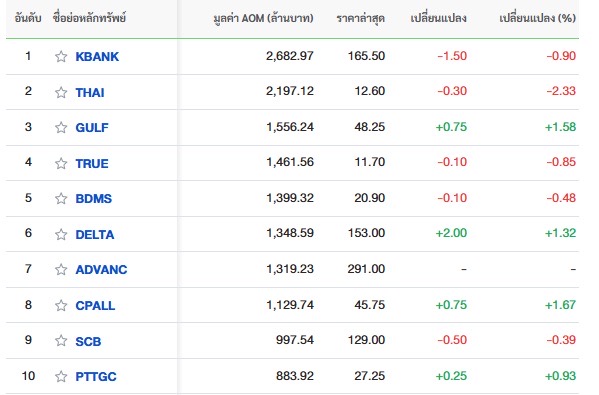Toggle the CPALL favorite star
Viewport: 599px width, 395px height.
(61, 305)
